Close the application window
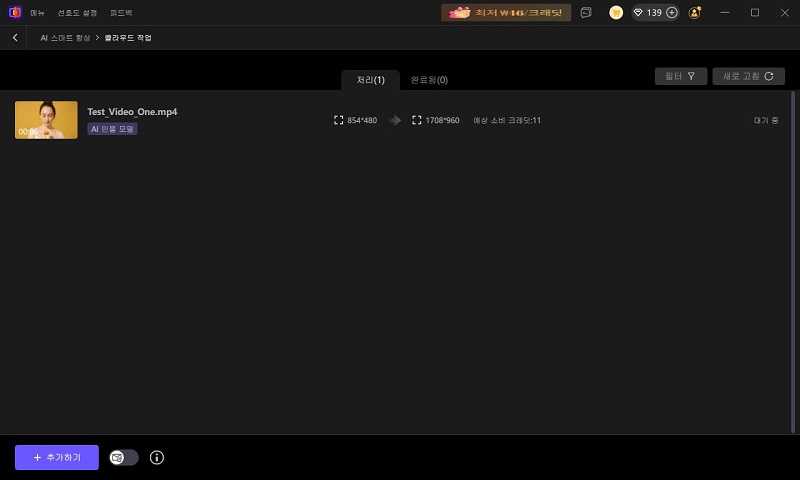 (x=785, y=13)
